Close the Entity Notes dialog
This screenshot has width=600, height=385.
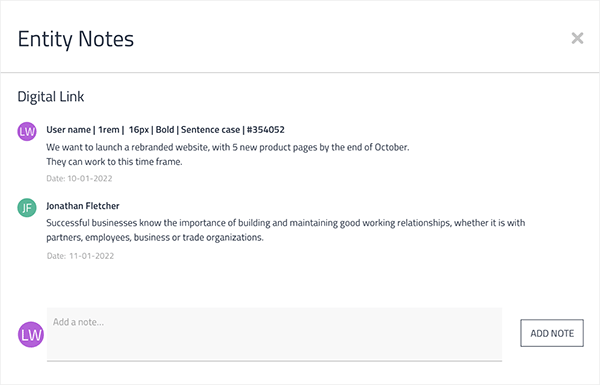577,38
